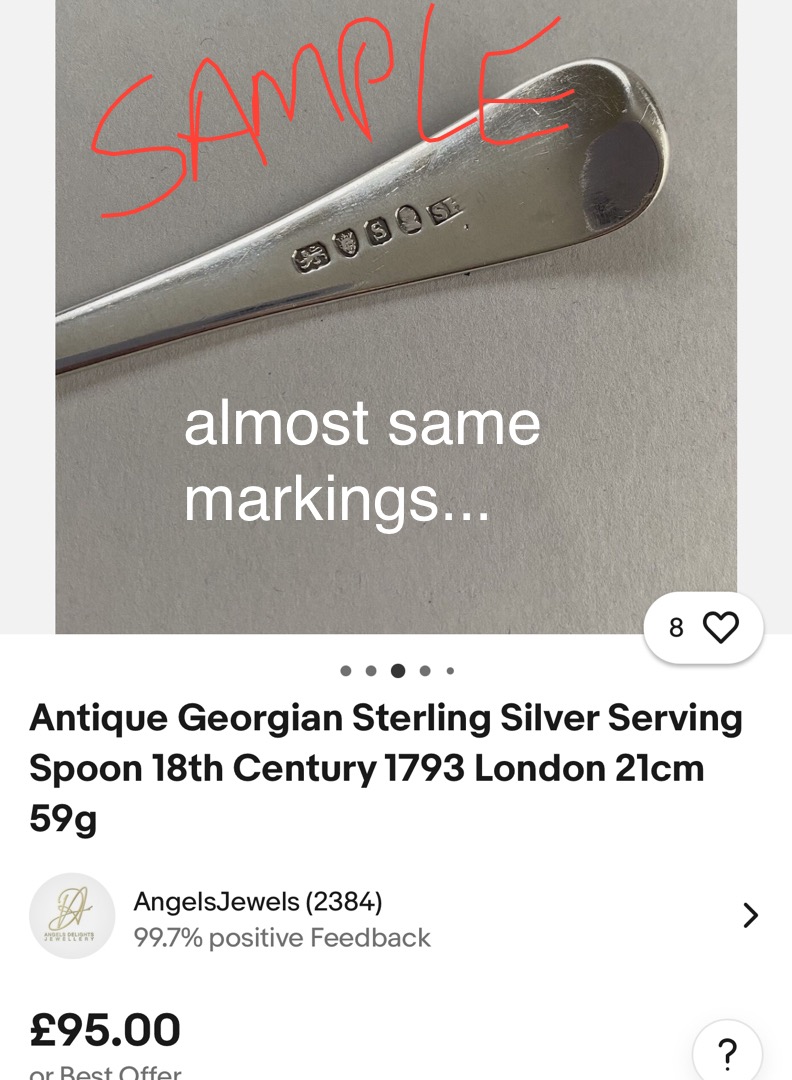792x1080 pixels.
Task: Tap the seller's (2384) feedback count
Action: [344, 902]
